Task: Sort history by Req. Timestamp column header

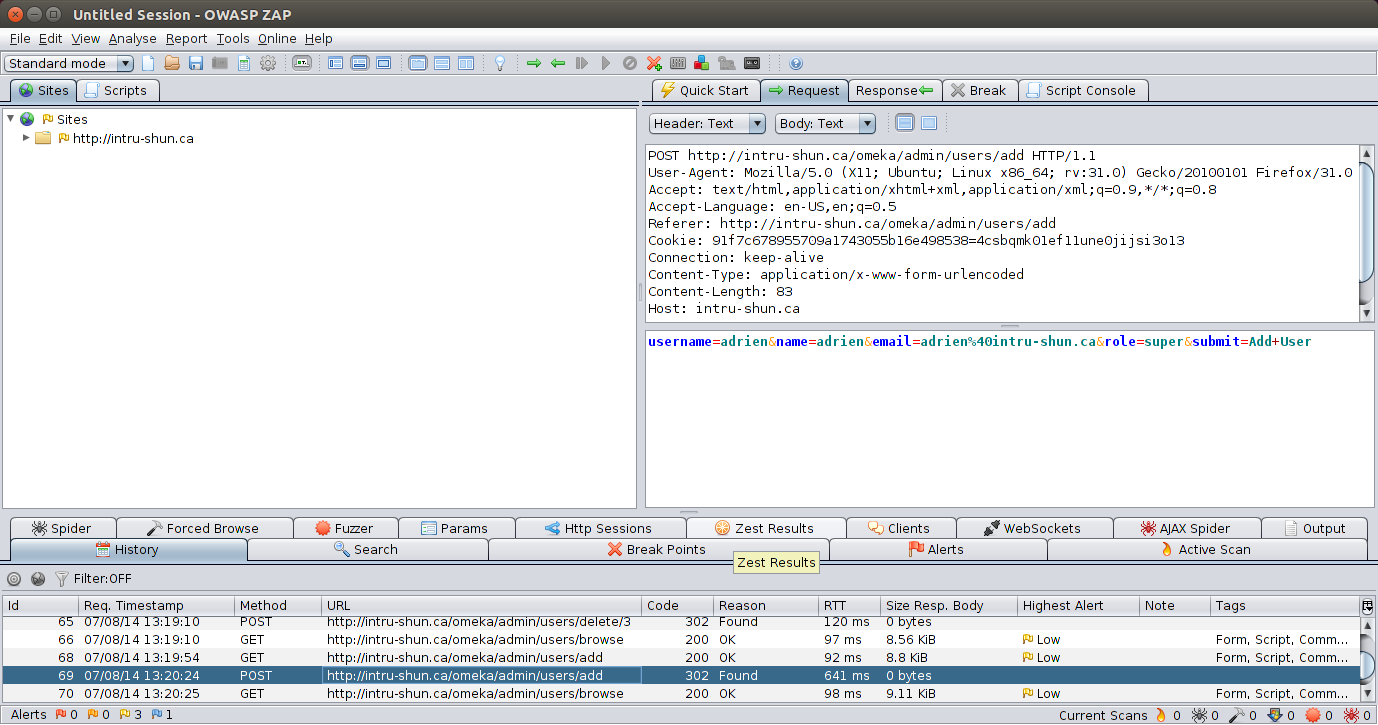Action: (157, 605)
